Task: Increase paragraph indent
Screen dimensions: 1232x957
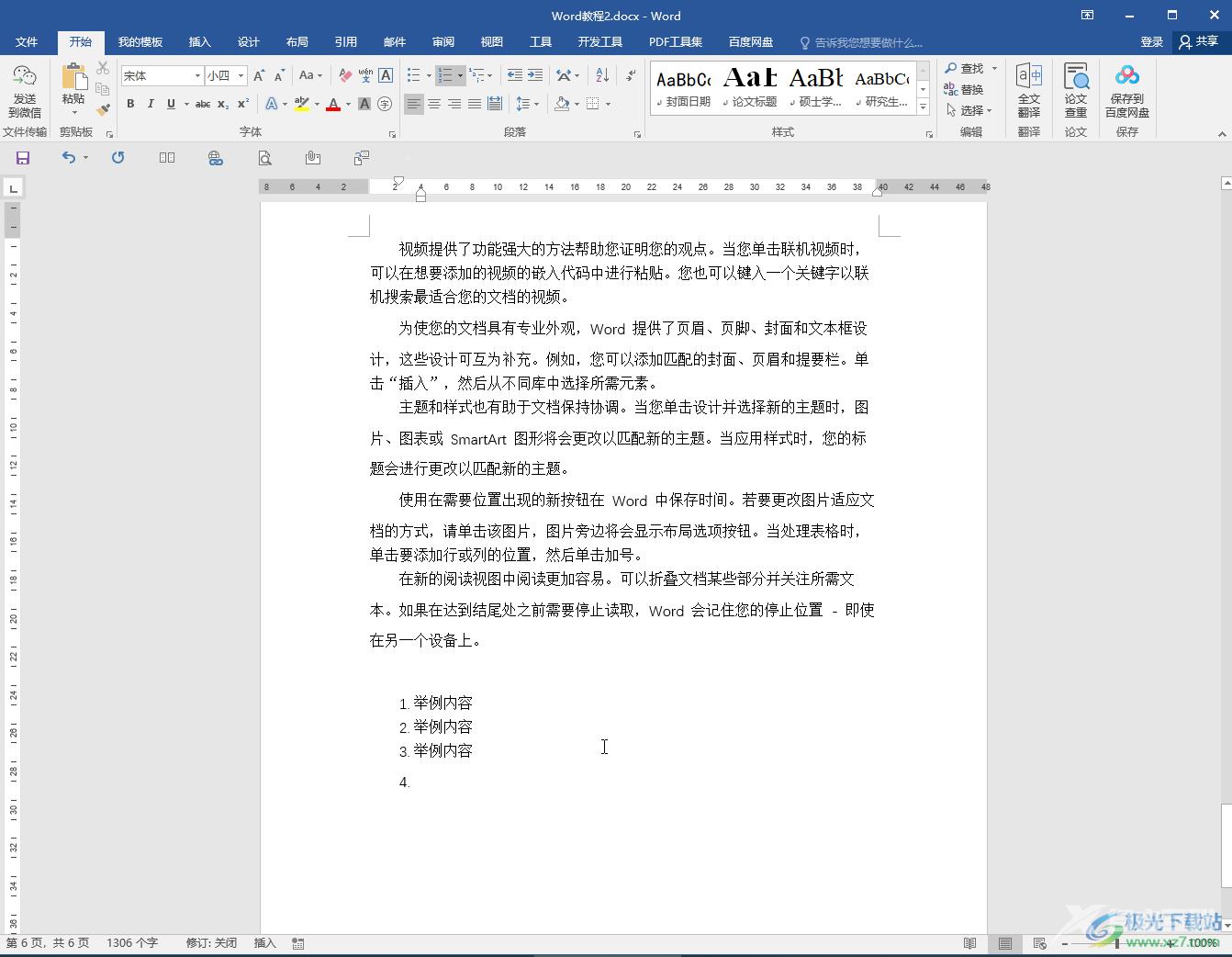Action: (535, 75)
